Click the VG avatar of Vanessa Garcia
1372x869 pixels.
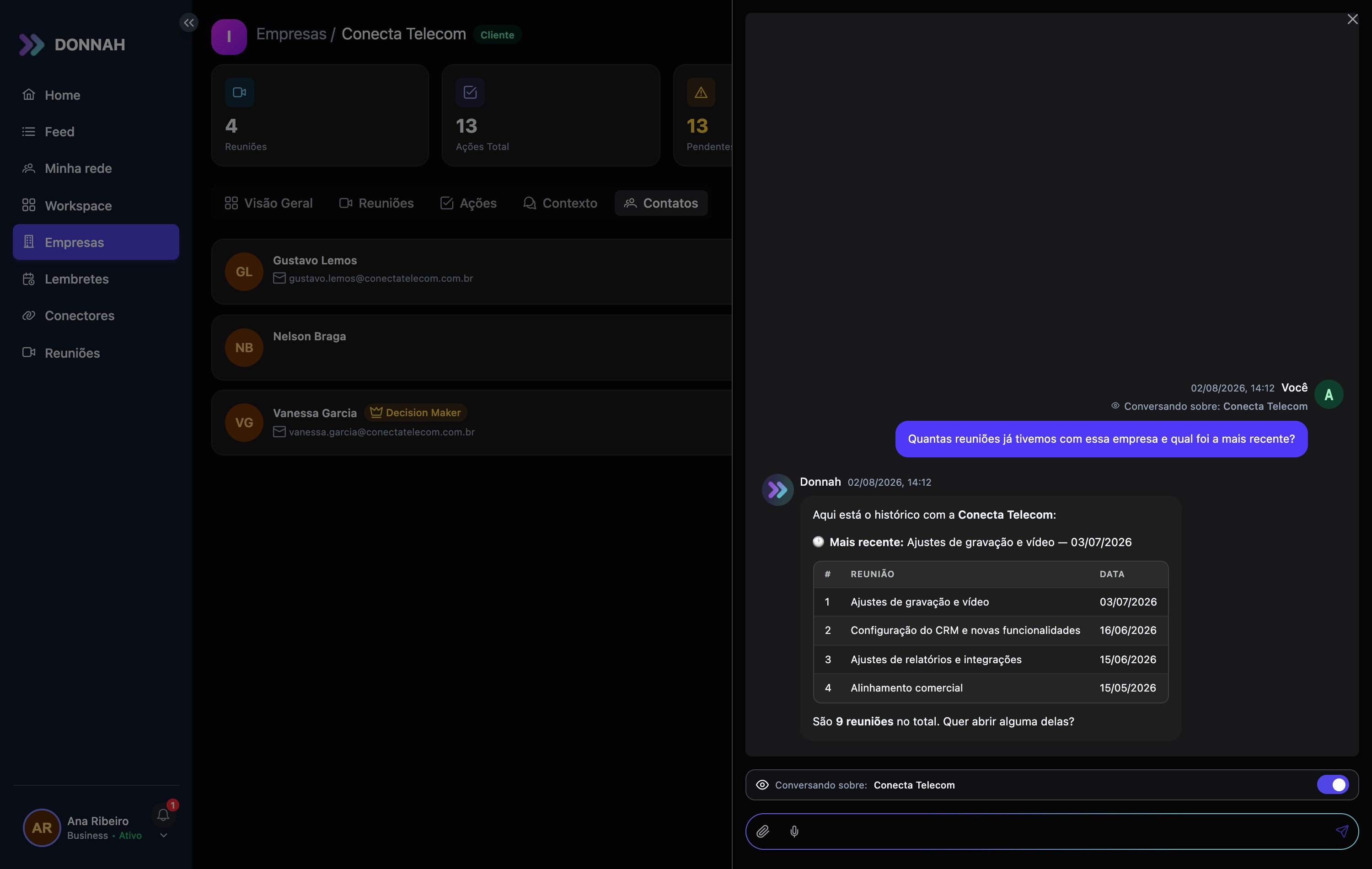tap(244, 423)
